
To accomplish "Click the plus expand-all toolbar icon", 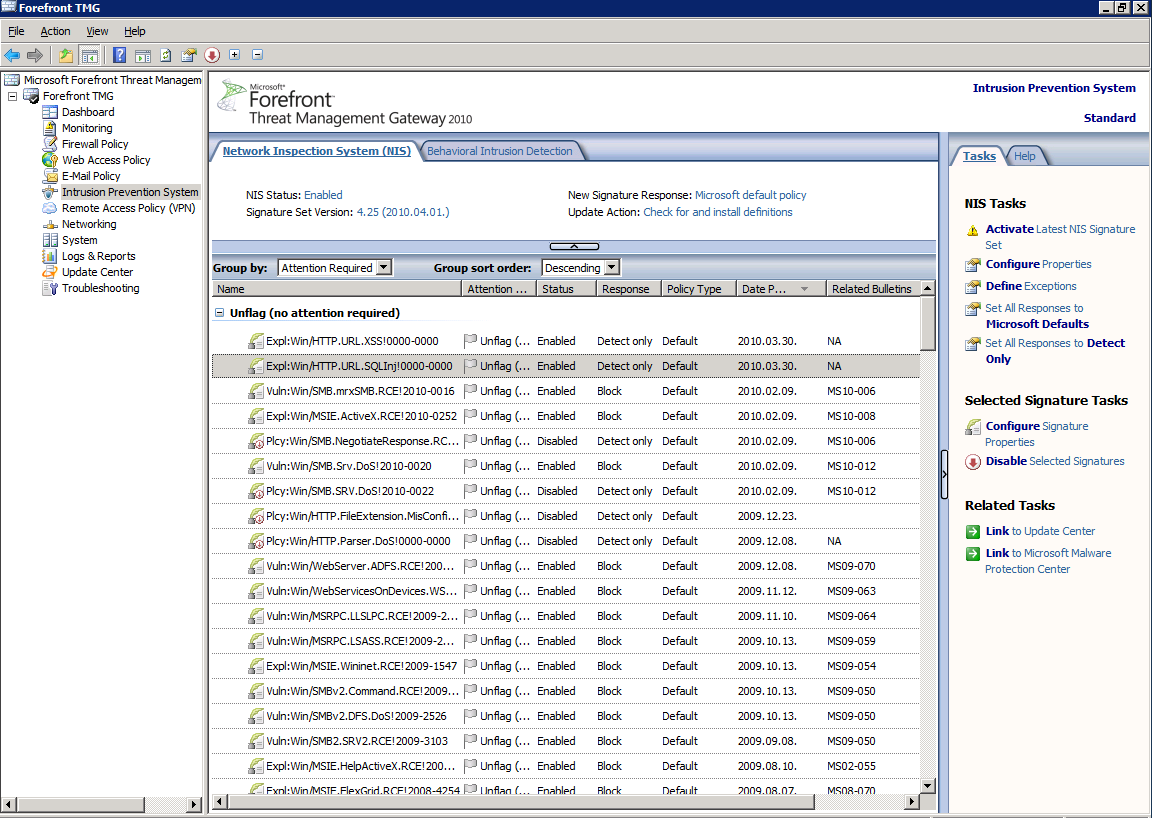I will [234, 54].
